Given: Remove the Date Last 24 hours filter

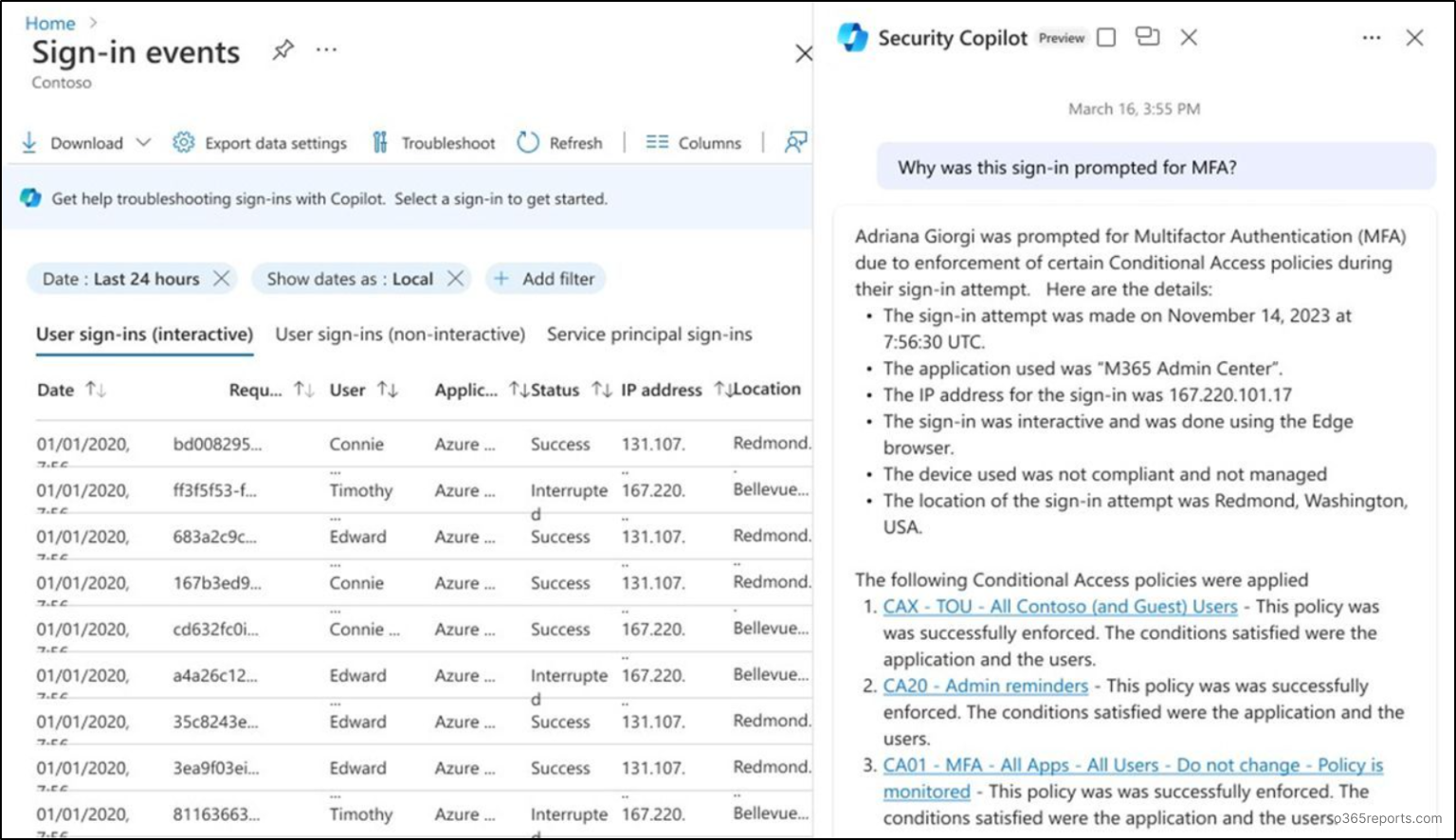Looking at the screenshot, I should click(x=222, y=279).
